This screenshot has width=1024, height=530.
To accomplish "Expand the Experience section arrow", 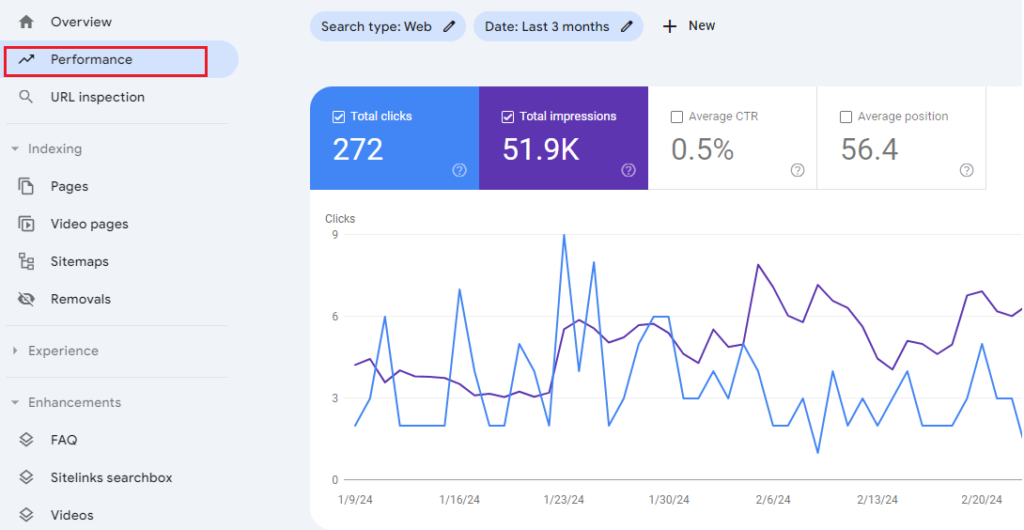I will pyautogui.click(x=15, y=351).
